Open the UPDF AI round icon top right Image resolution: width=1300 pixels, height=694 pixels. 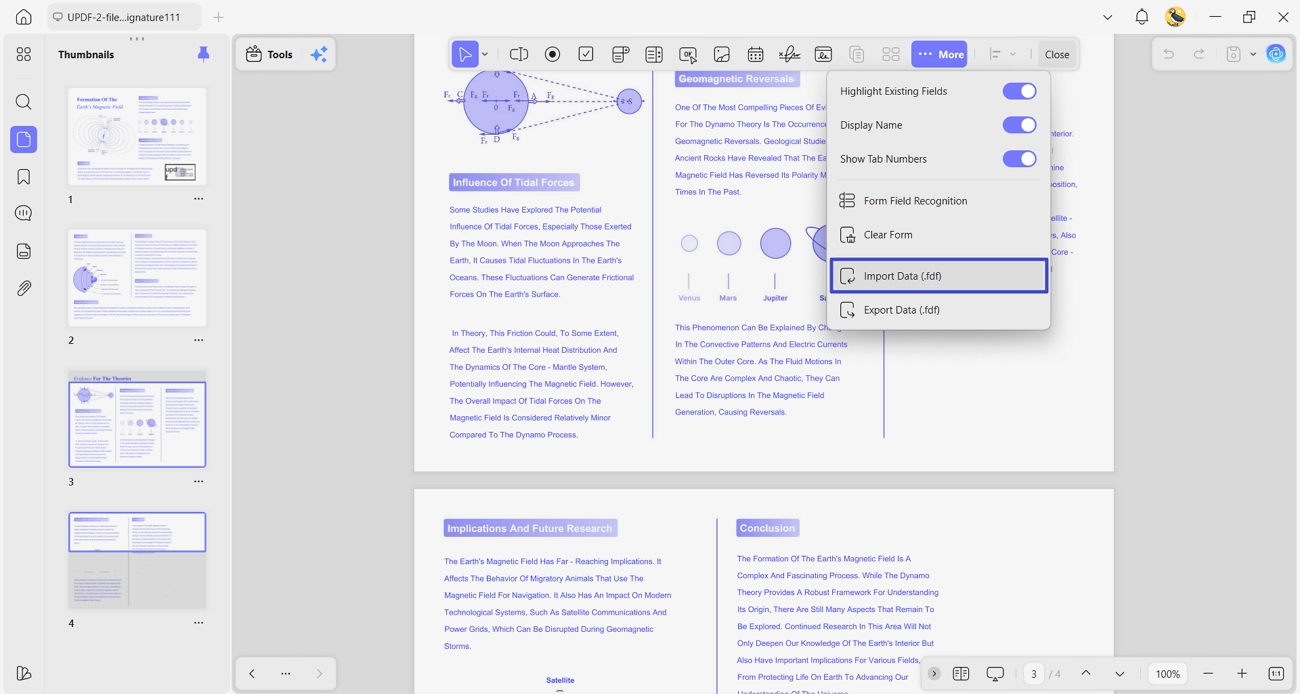pyautogui.click(x=1276, y=54)
